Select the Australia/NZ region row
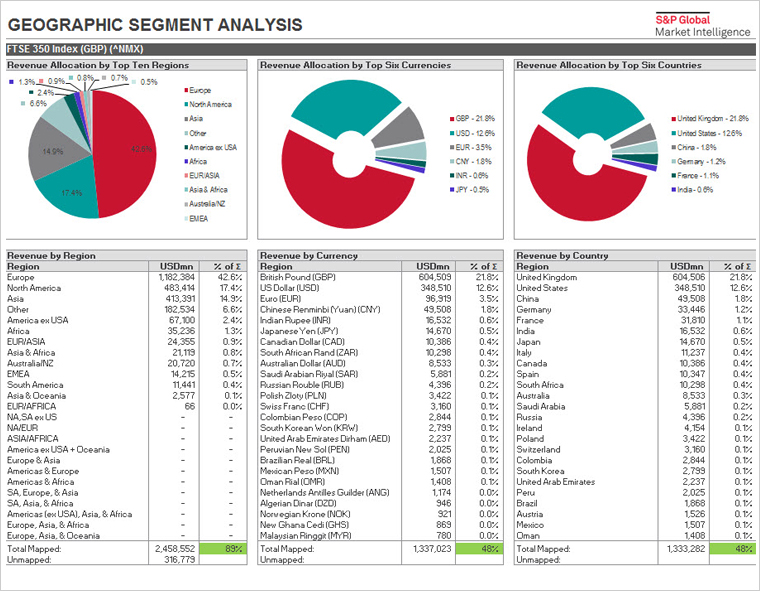760x591 pixels. 127,364
